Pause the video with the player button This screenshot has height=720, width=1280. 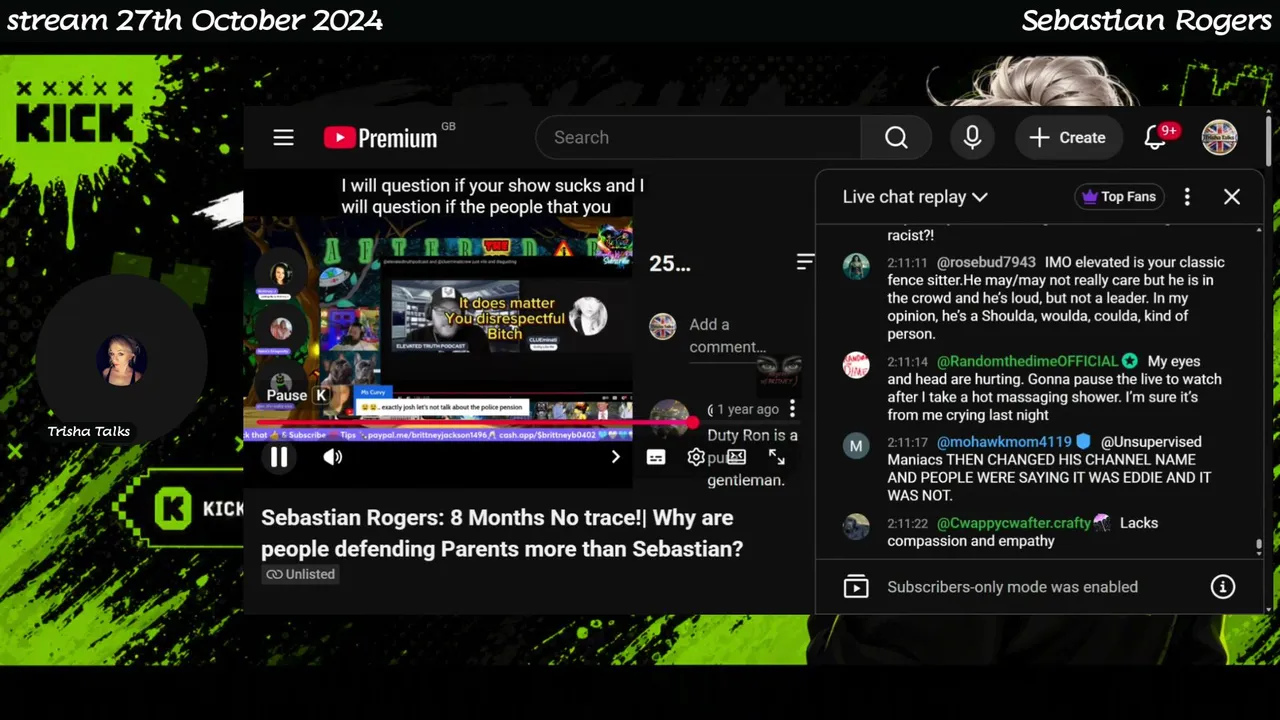click(x=279, y=457)
